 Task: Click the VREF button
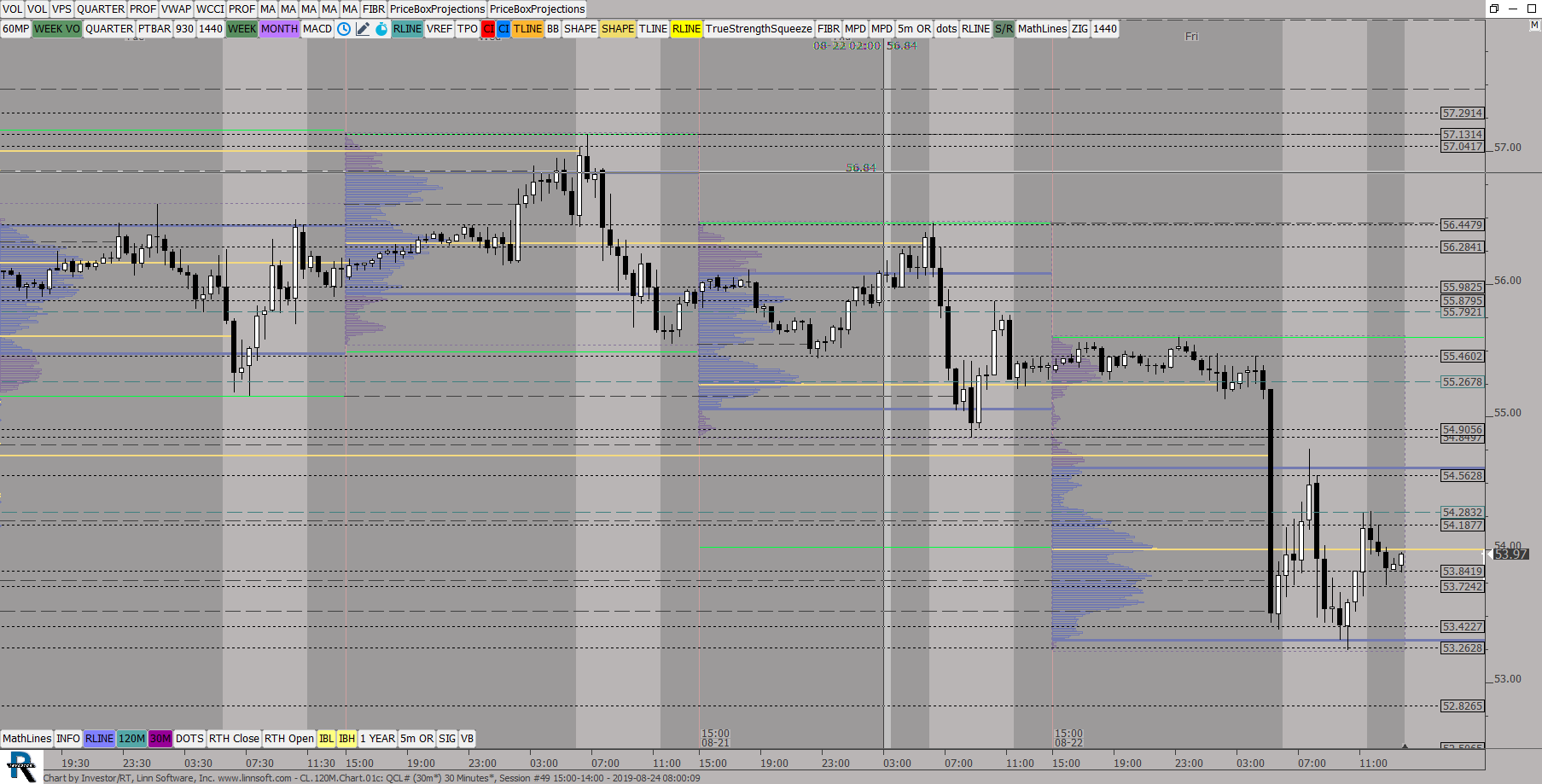tap(439, 29)
